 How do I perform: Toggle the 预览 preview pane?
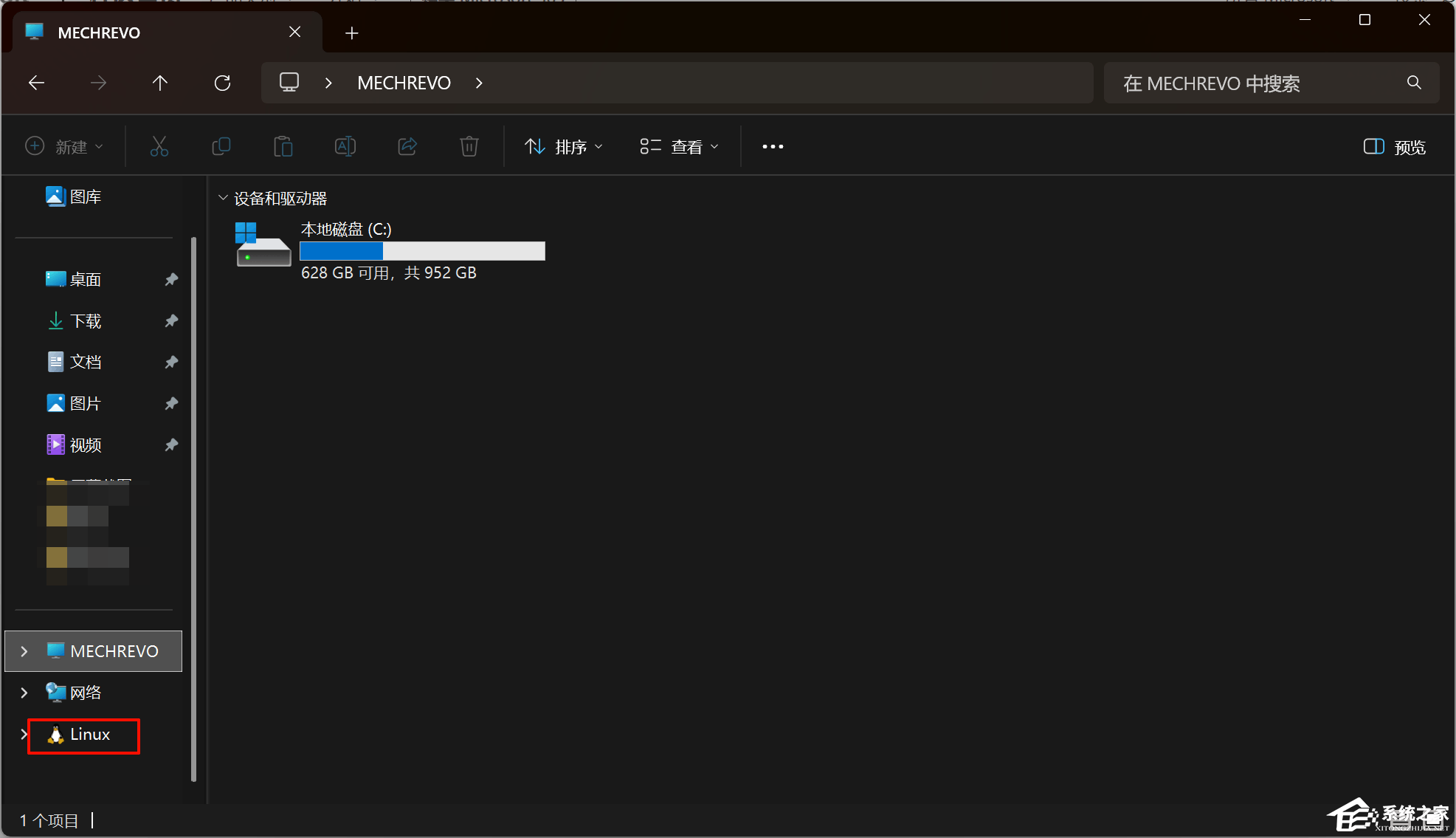point(1393,146)
